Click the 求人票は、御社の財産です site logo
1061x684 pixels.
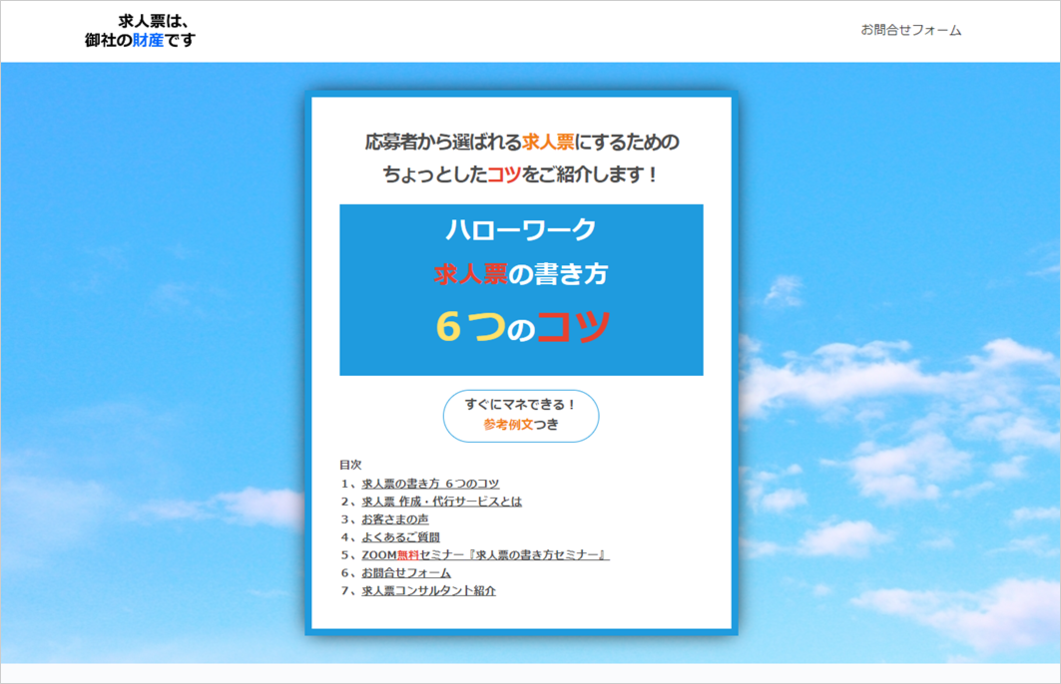140,31
